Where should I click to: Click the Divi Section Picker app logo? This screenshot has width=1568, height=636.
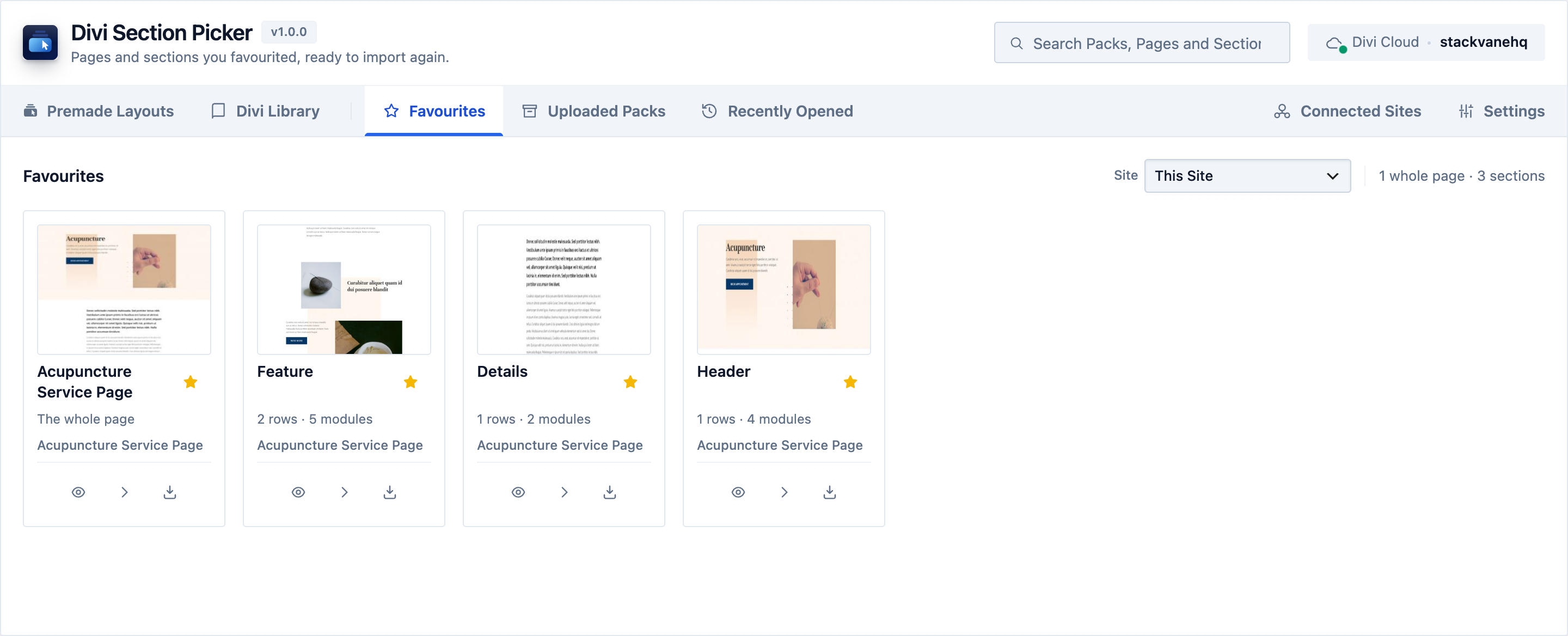40,42
